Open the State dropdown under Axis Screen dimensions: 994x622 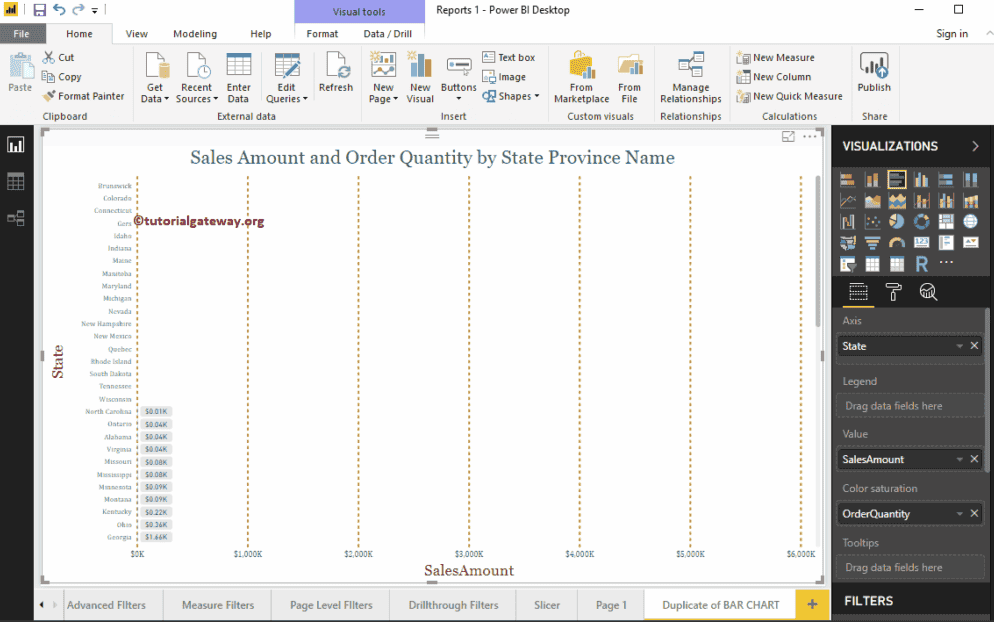[959, 345]
